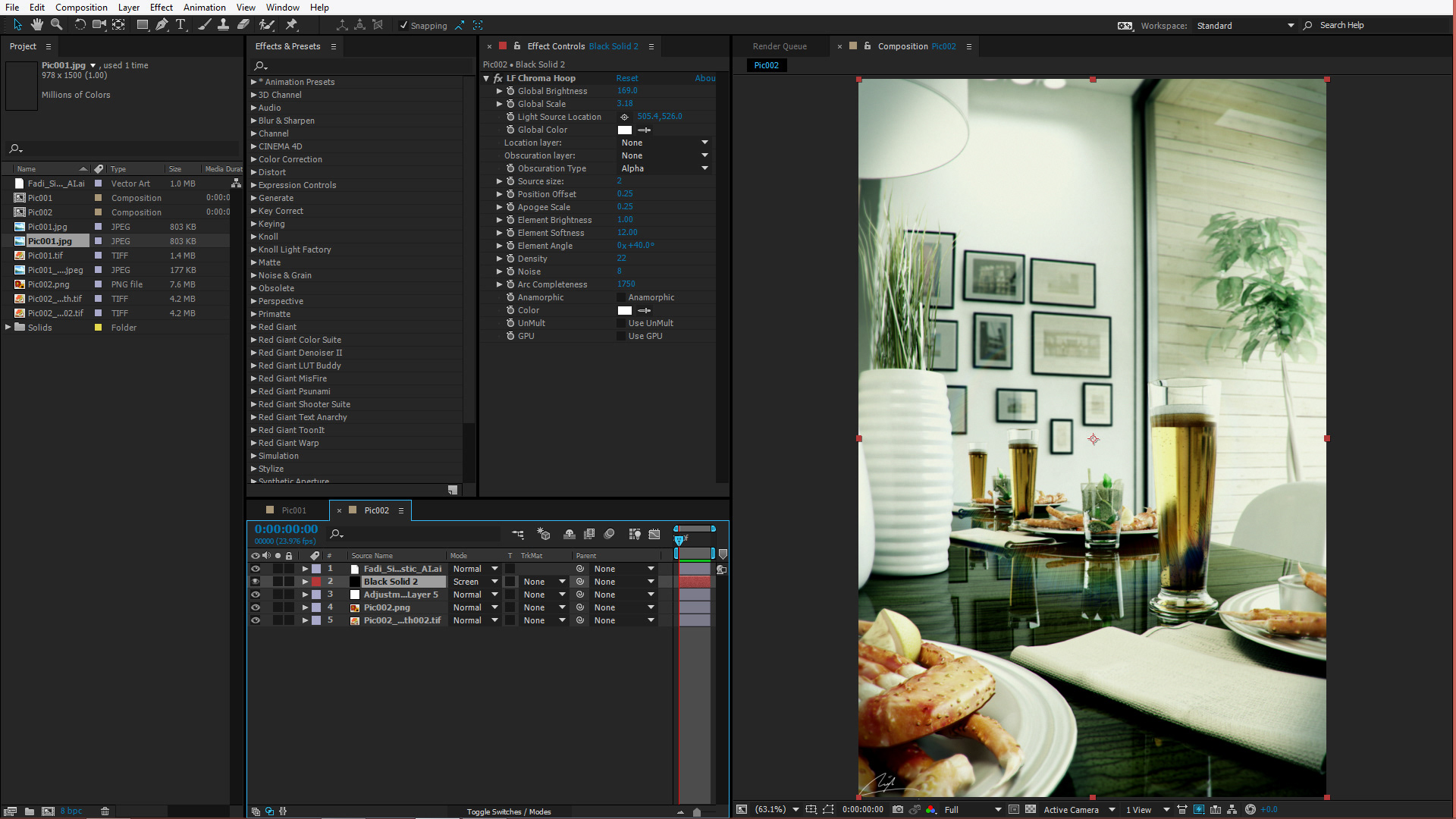Click the delete trash icon in Project panel

pyautogui.click(x=105, y=811)
